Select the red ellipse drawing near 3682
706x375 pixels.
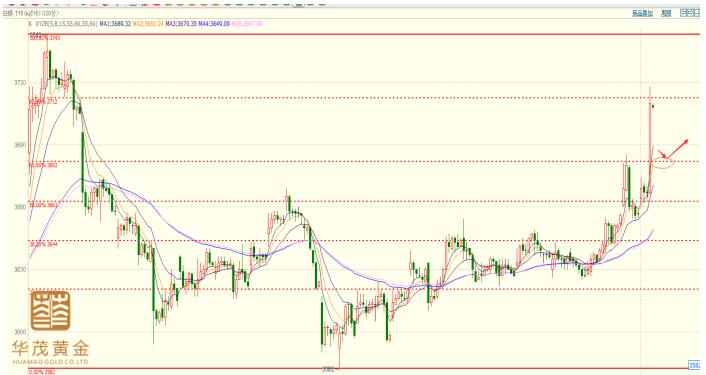coord(663,163)
